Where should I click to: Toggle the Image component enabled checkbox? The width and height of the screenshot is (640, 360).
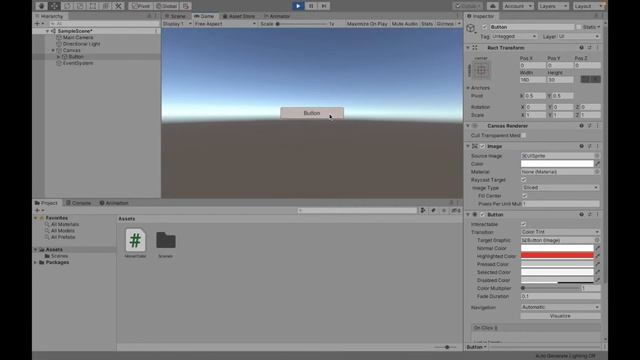point(482,146)
